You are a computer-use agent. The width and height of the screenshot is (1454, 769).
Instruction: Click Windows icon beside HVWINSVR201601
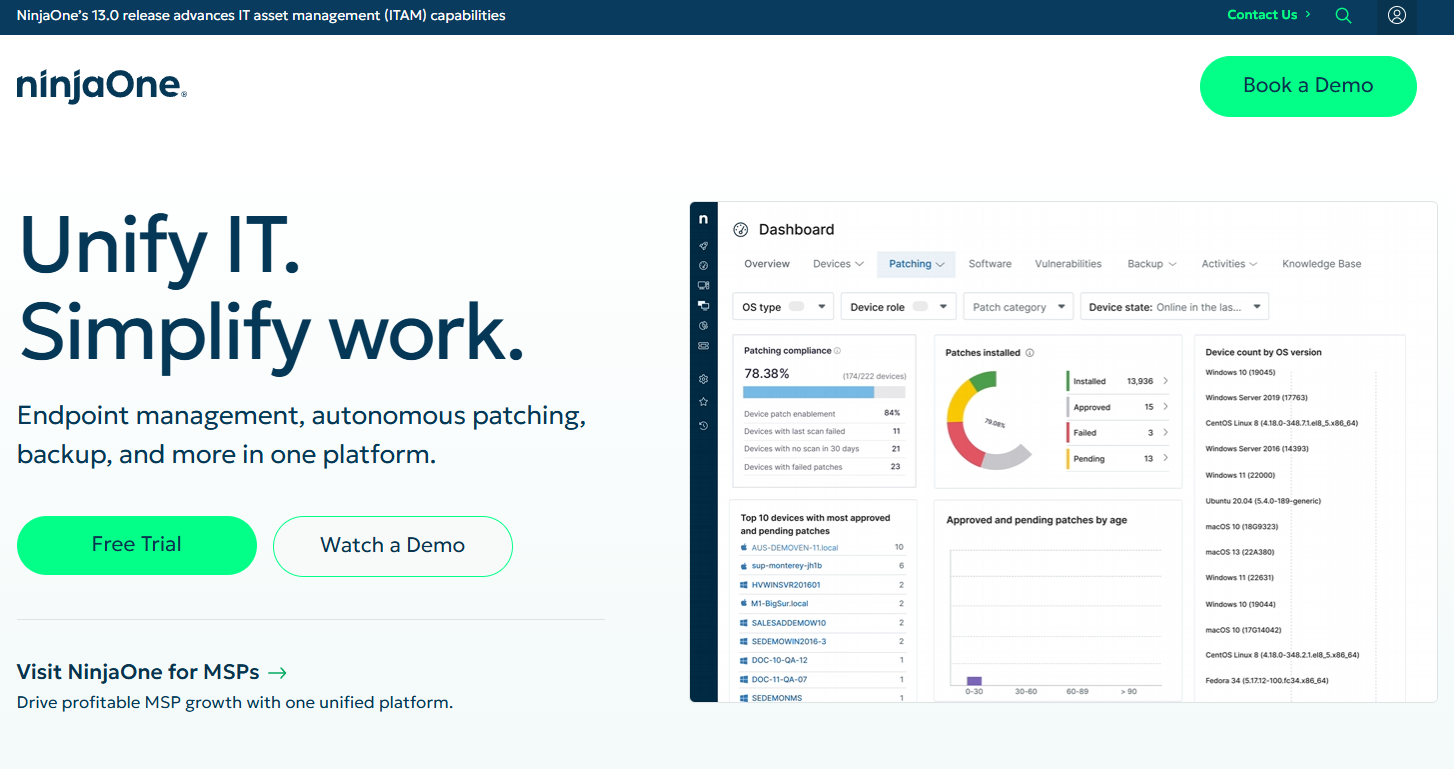pos(744,585)
